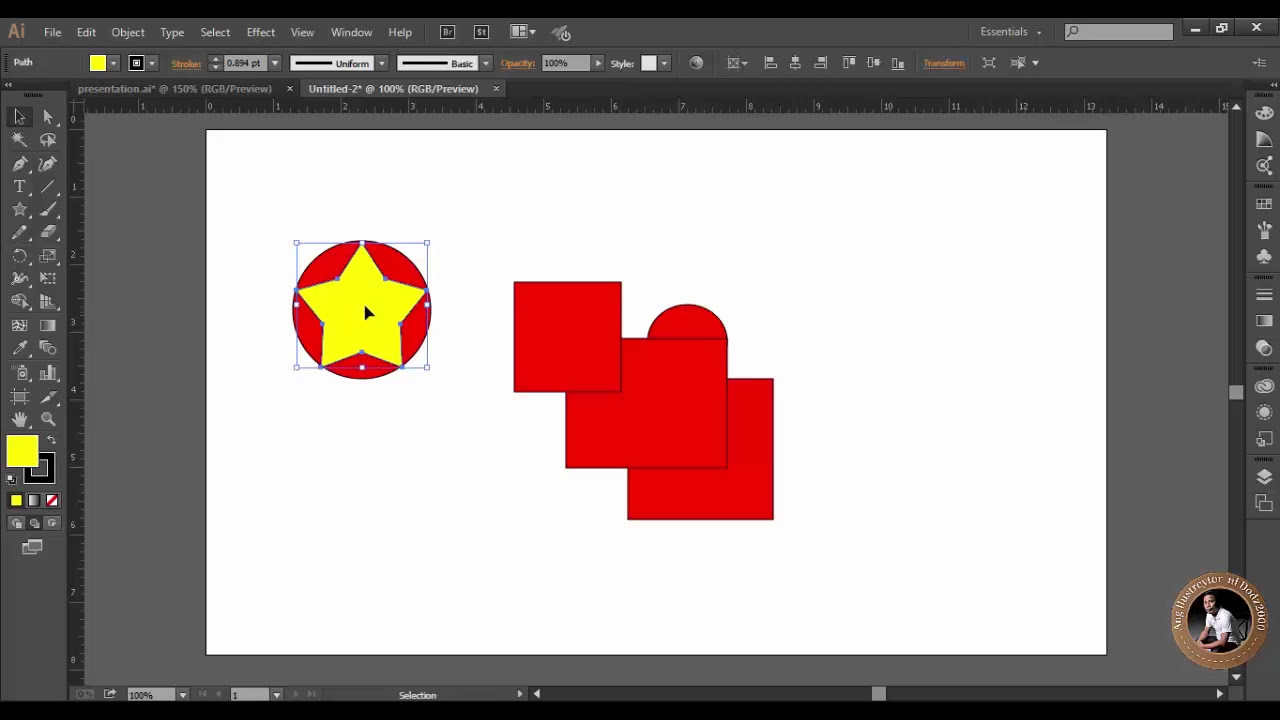This screenshot has height=720, width=1280.
Task: Open the Stroke color dropdown arrow
Action: [151, 63]
